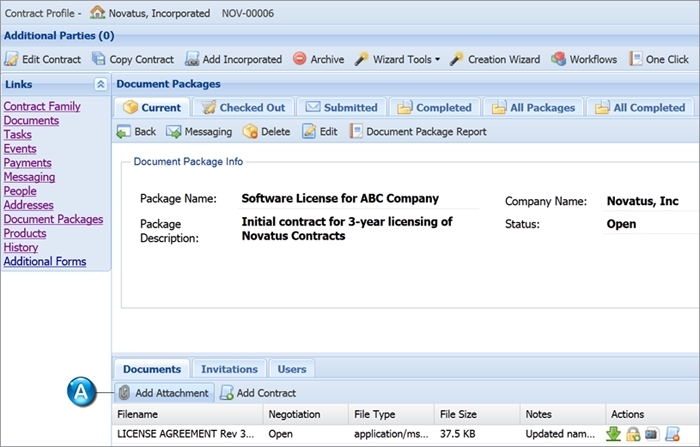
Task: Click the 37.5 KB file size cell
Action: coord(477,434)
